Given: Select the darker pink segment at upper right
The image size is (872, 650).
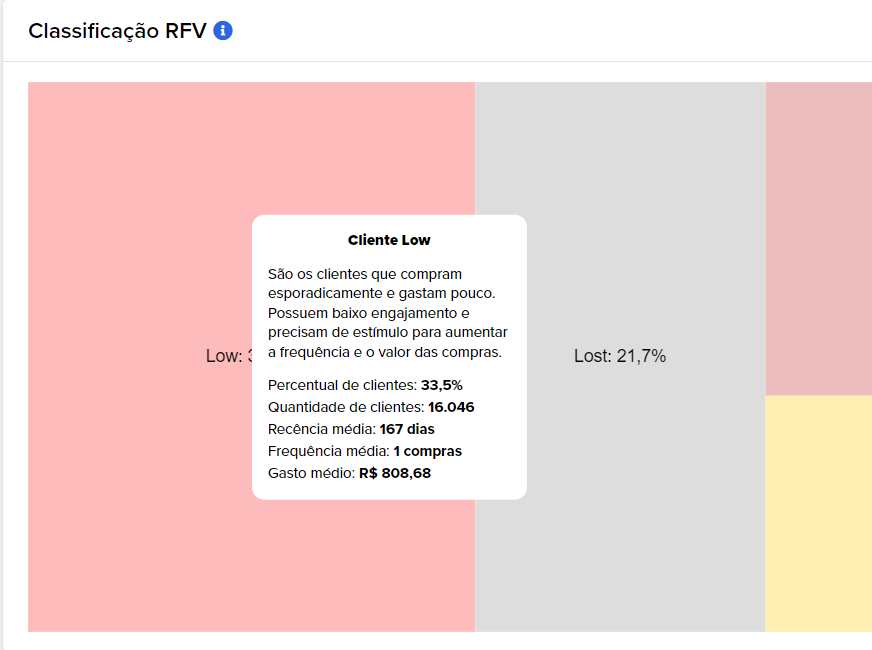Looking at the screenshot, I should [x=819, y=239].
